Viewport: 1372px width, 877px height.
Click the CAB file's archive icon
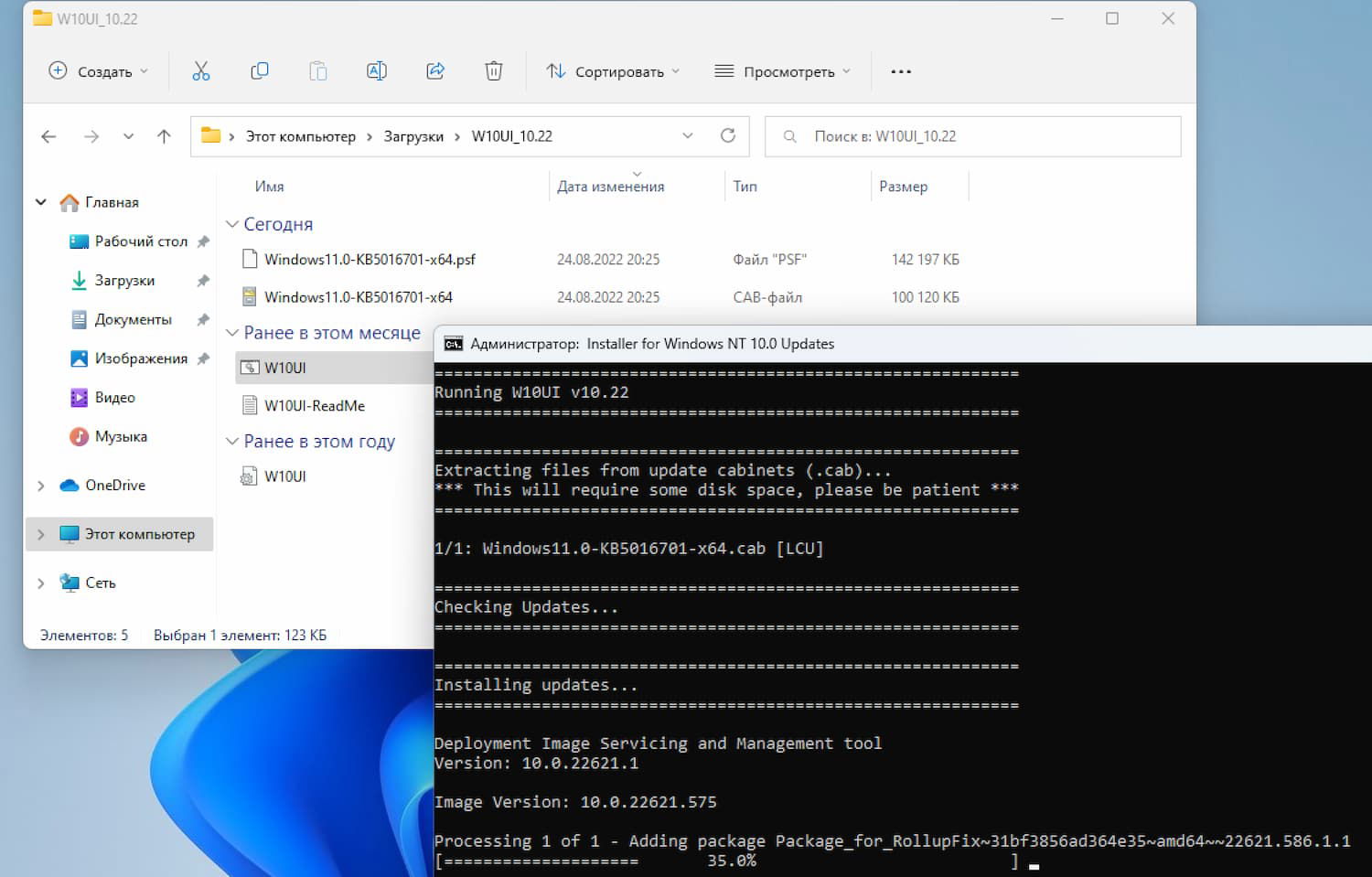249,297
